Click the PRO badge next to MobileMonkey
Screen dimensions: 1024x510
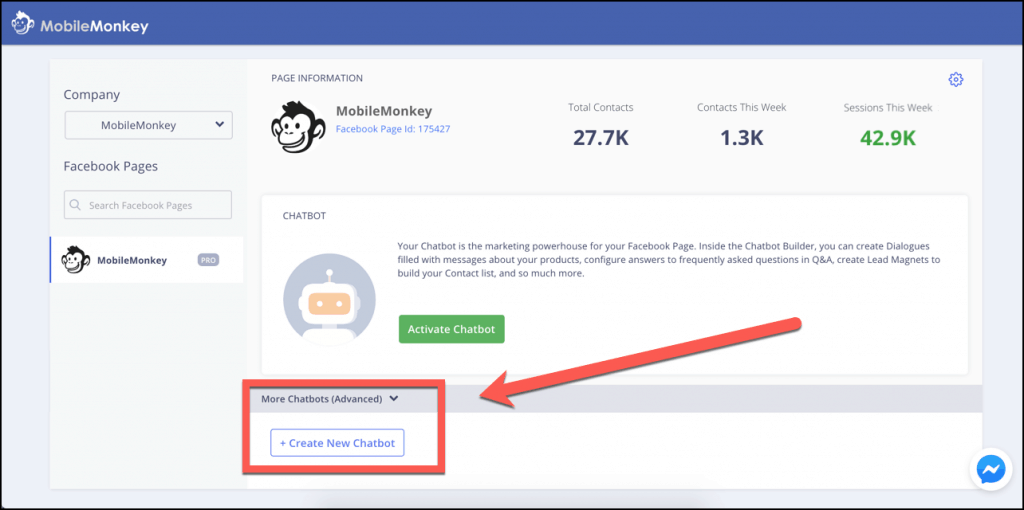[x=208, y=260]
